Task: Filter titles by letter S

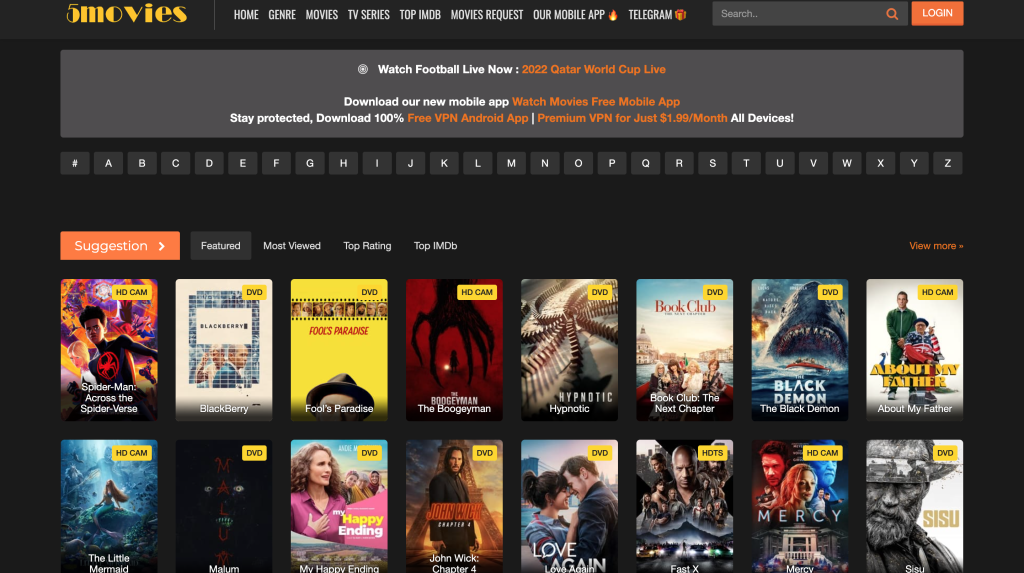Action: pyautogui.click(x=712, y=163)
